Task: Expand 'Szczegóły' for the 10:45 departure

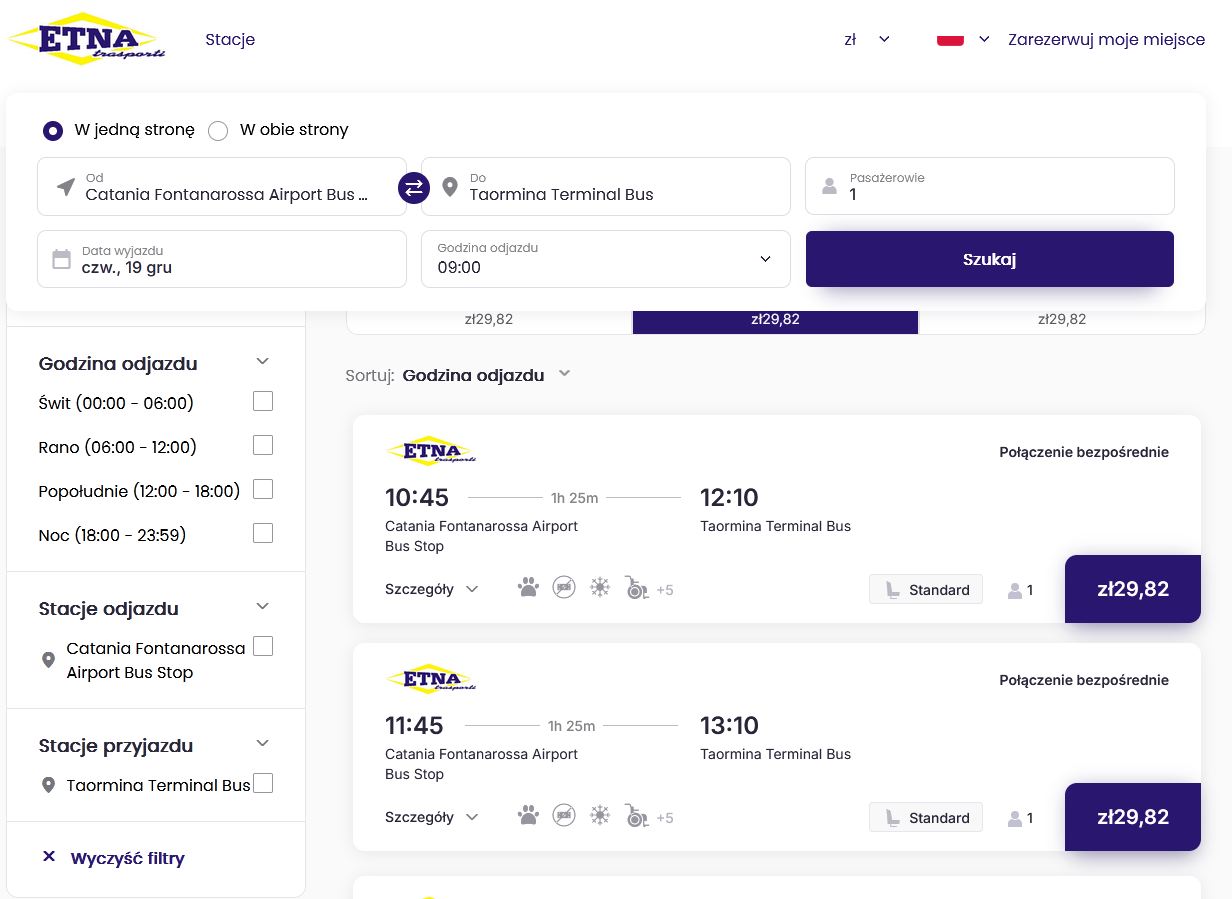Action: pyautogui.click(x=431, y=589)
